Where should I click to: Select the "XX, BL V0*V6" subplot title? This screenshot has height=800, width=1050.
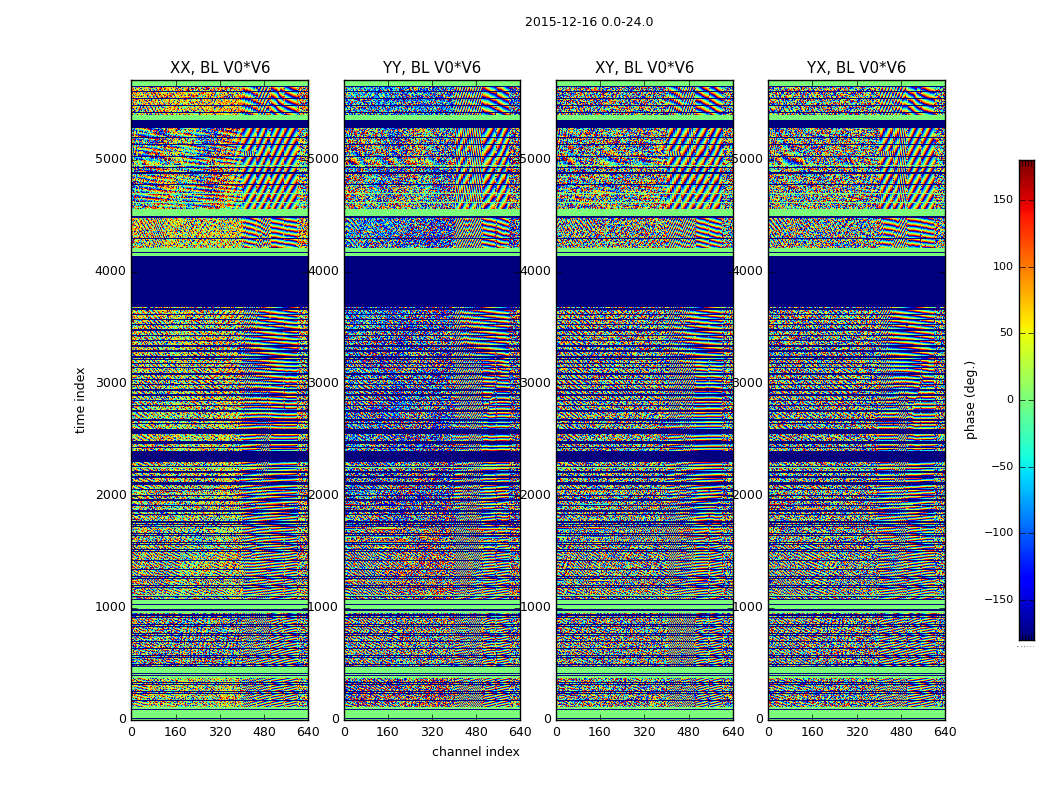point(219,68)
